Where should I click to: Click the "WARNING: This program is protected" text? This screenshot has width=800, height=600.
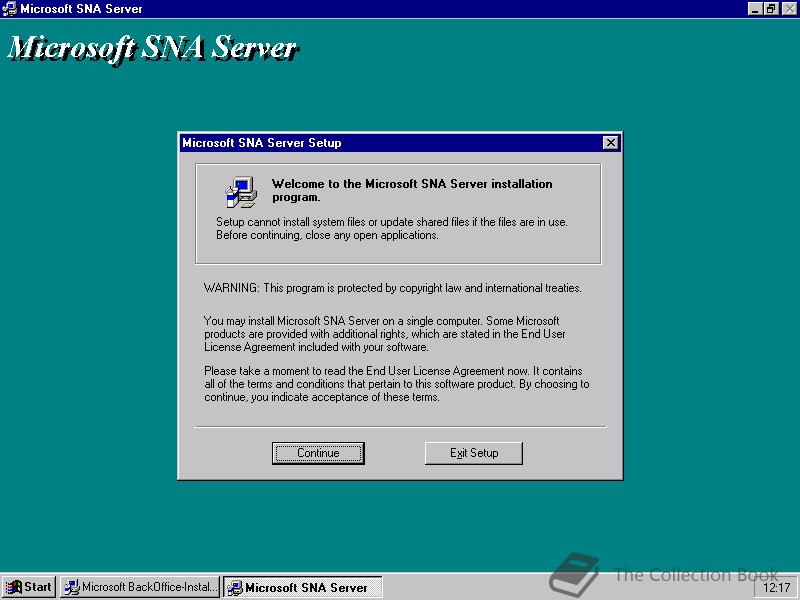click(392, 288)
